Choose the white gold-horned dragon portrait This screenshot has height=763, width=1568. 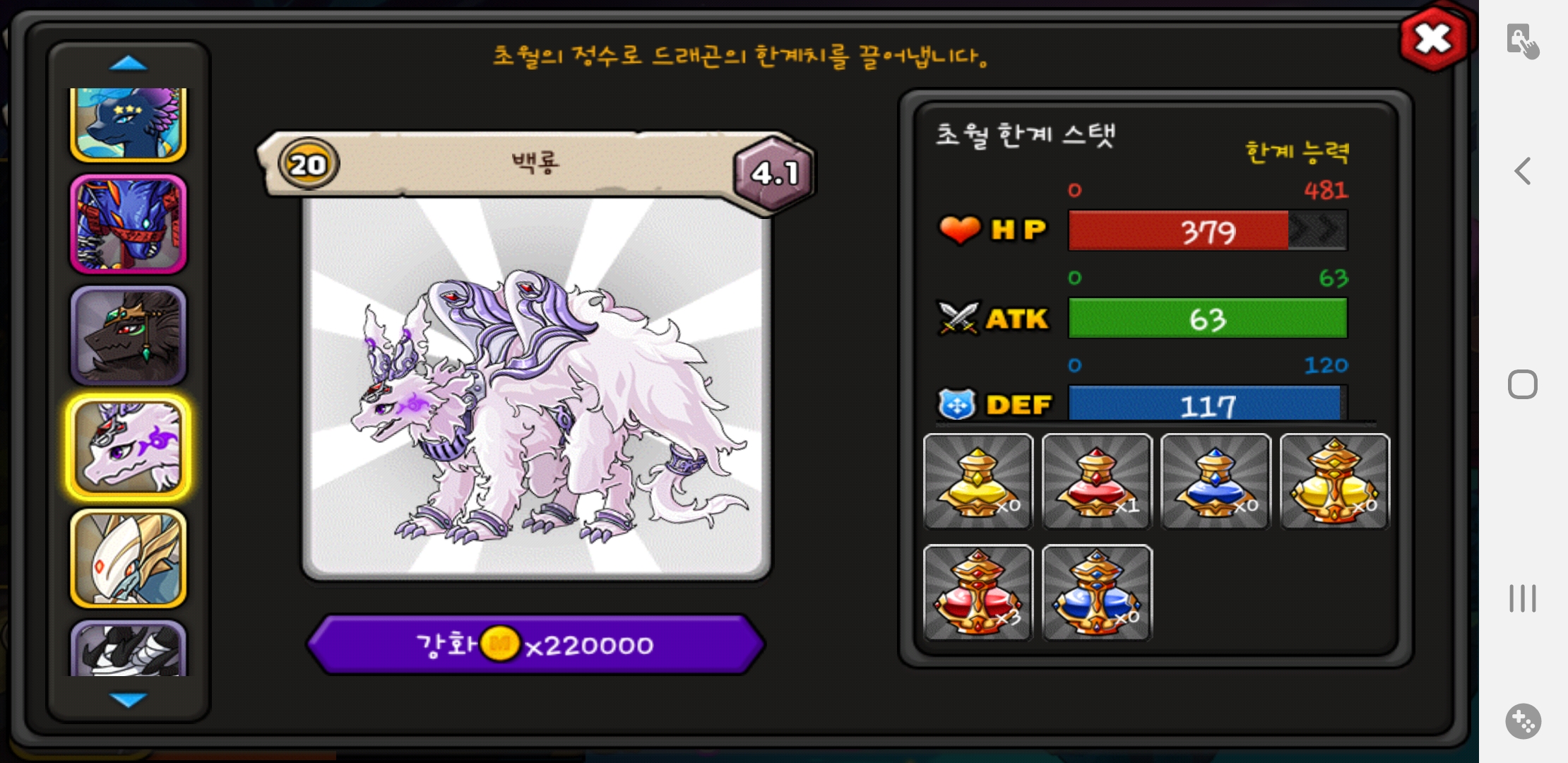129,558
